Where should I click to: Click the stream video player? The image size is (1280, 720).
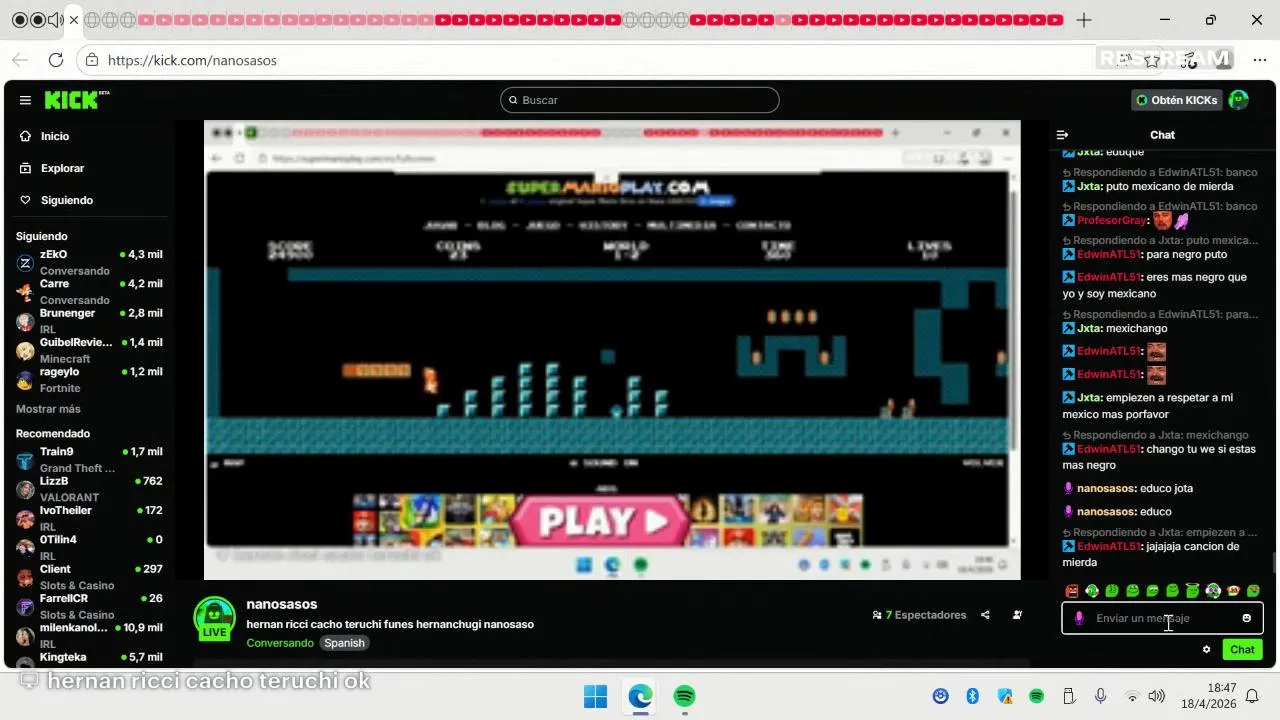pos(612,350)
